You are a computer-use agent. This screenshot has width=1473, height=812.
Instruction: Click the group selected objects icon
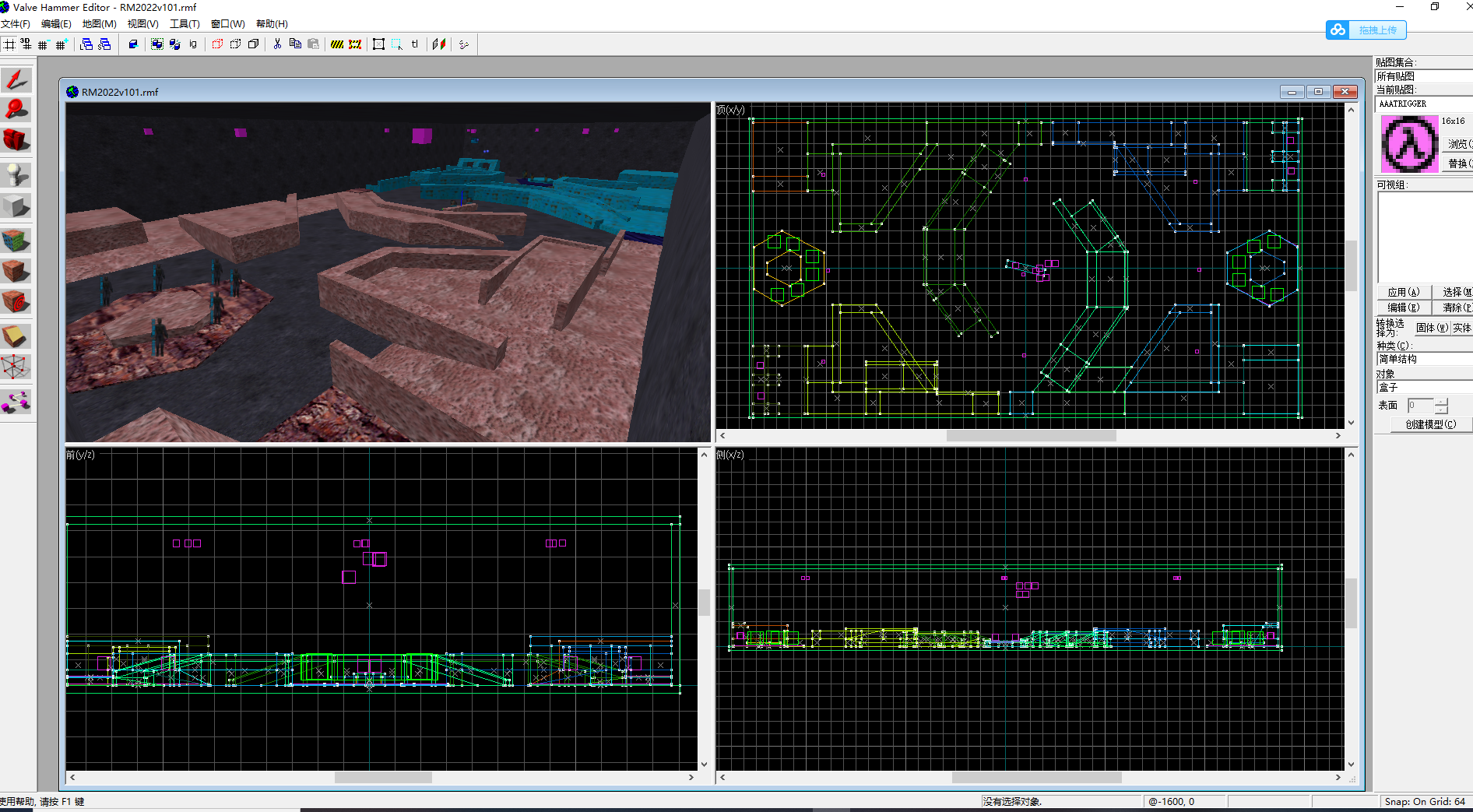coord(157,44)
